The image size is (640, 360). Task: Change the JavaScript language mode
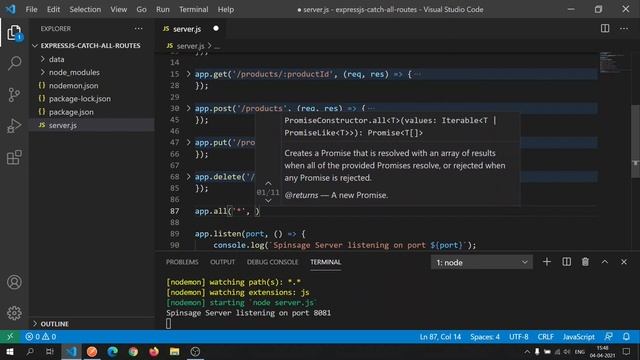click(x=578, y=337)
